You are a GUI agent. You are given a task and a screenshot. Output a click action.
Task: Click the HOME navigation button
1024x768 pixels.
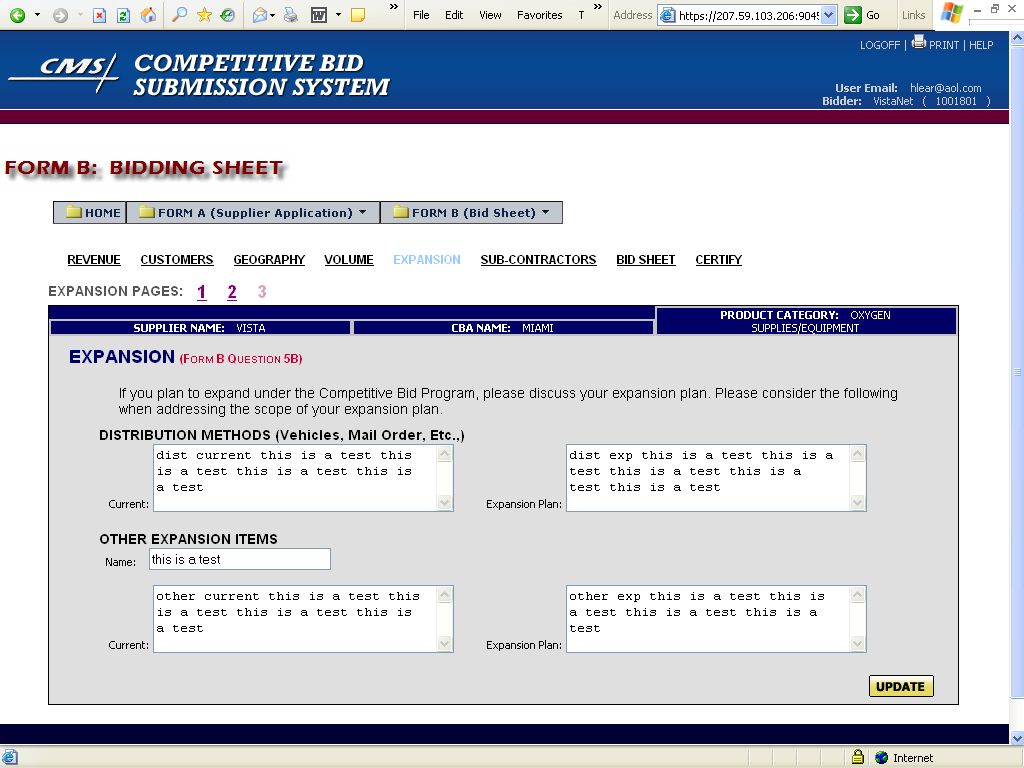(90, 213)
